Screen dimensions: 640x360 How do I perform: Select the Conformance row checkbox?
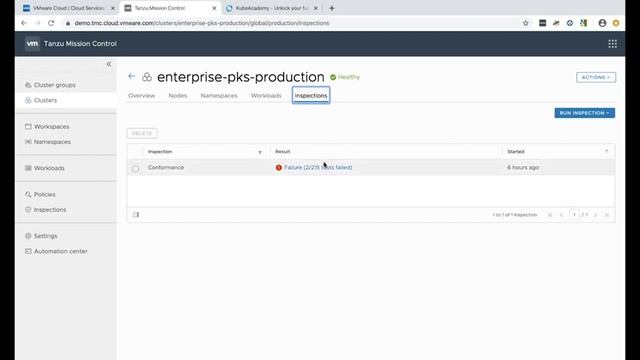click(x=136, y=169)
